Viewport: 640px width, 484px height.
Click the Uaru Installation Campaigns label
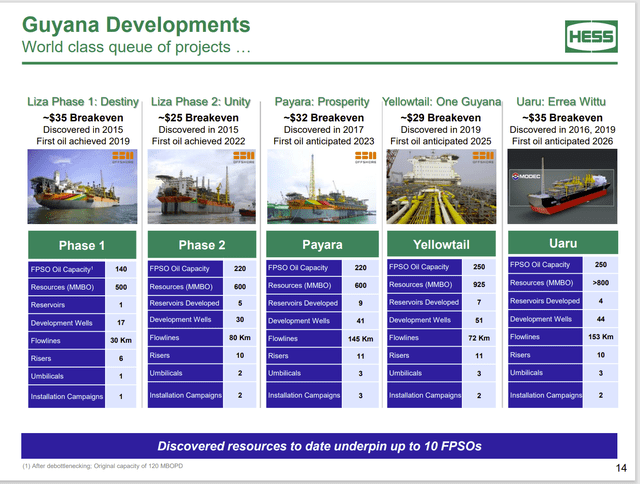546,395
